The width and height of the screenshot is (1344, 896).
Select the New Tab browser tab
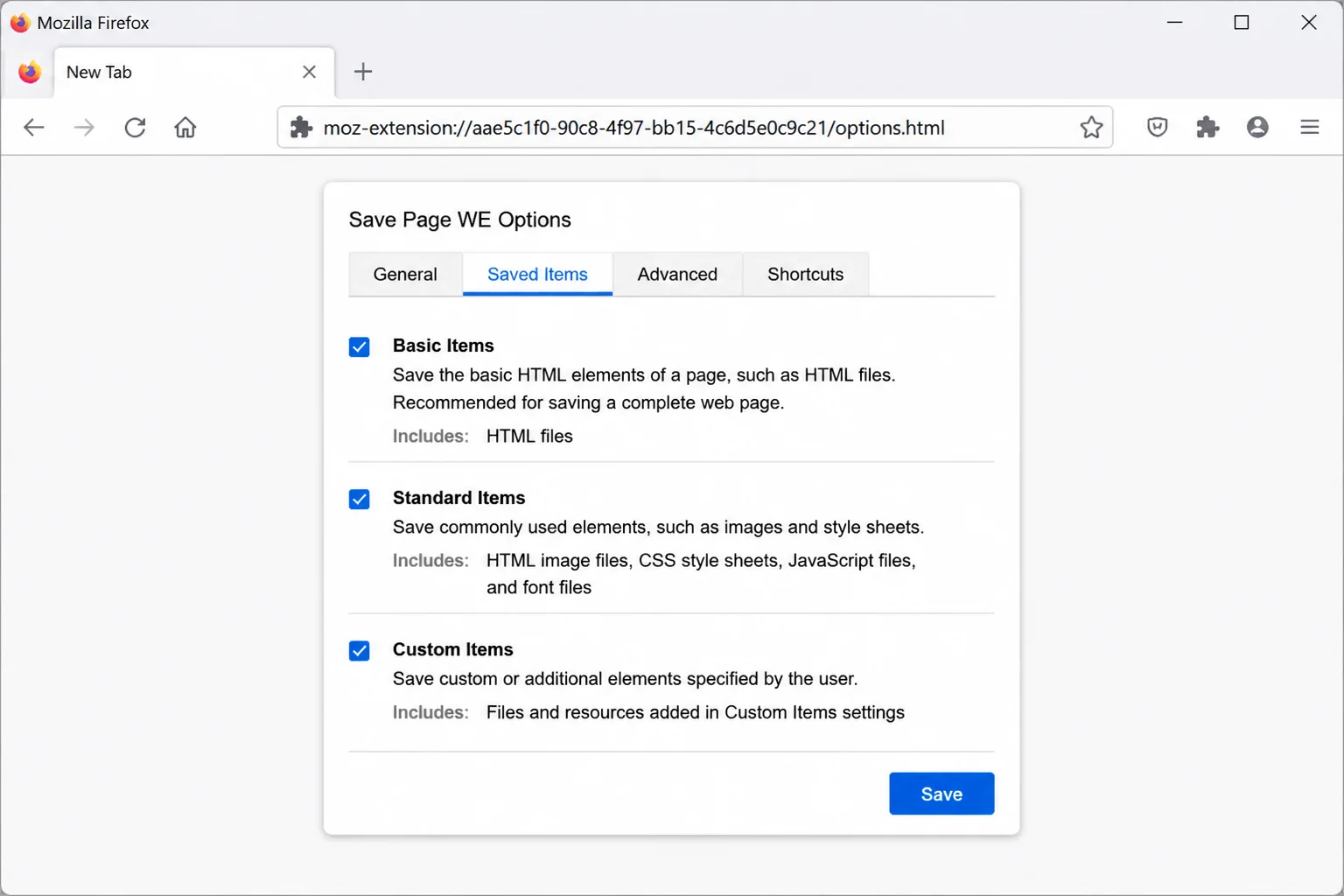[194, 72]
